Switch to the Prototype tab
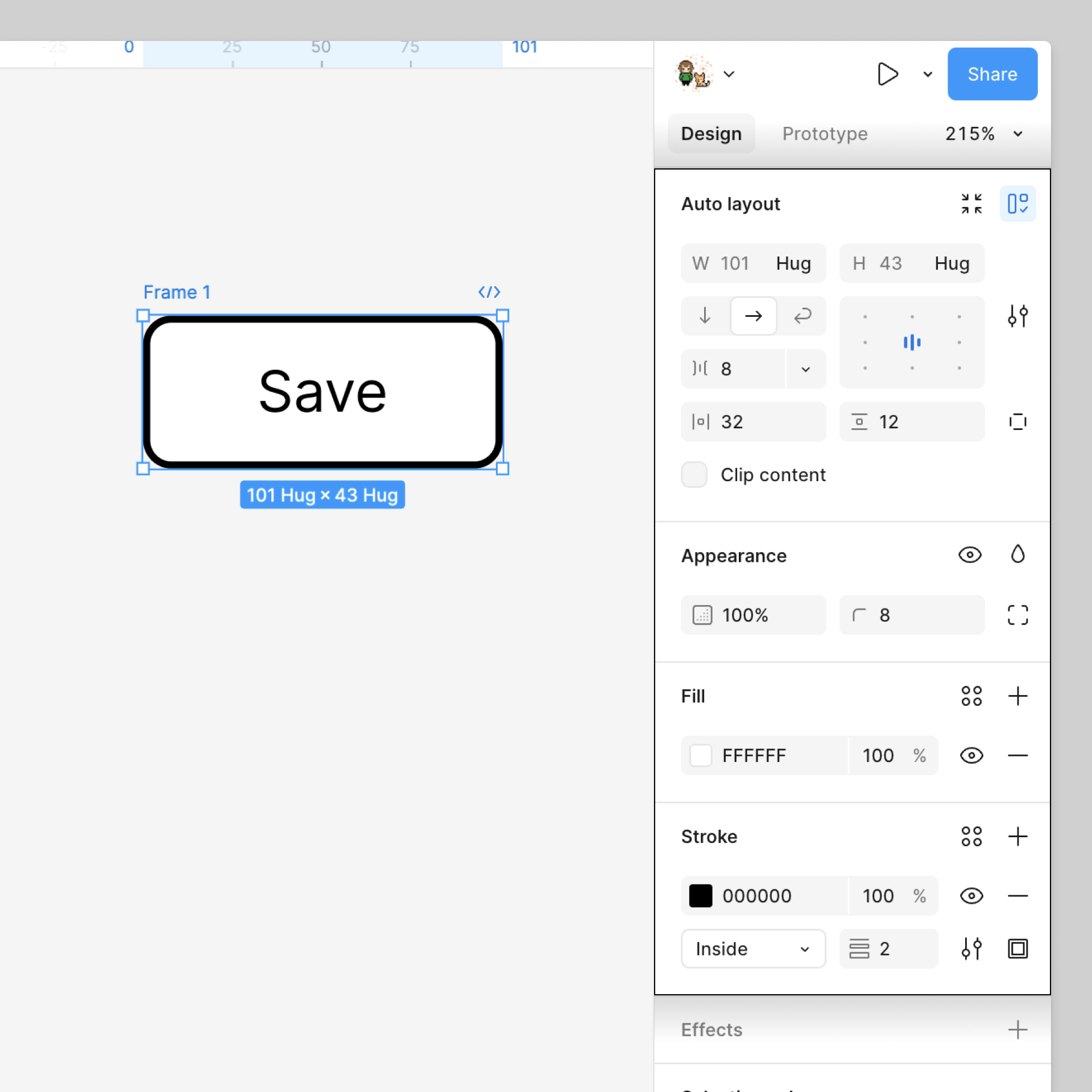 click(x=825, y=134)
